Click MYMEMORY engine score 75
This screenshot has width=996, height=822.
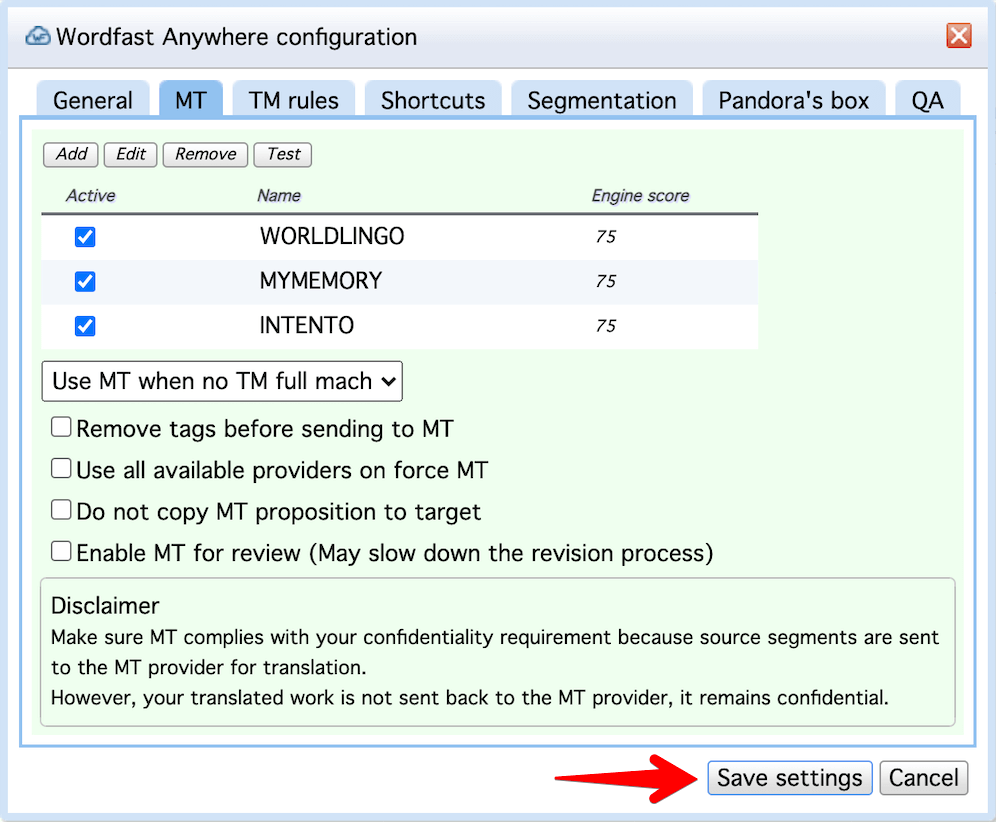pyautogui.click(x=605, y=281)
